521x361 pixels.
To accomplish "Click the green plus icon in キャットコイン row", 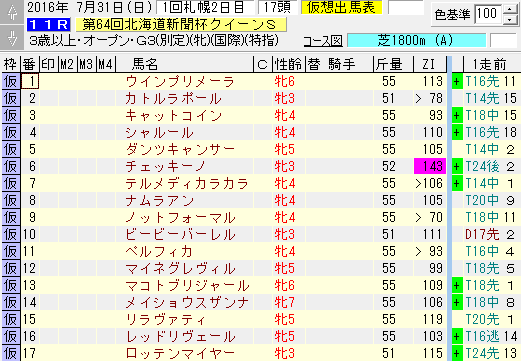I will (457, 115).
